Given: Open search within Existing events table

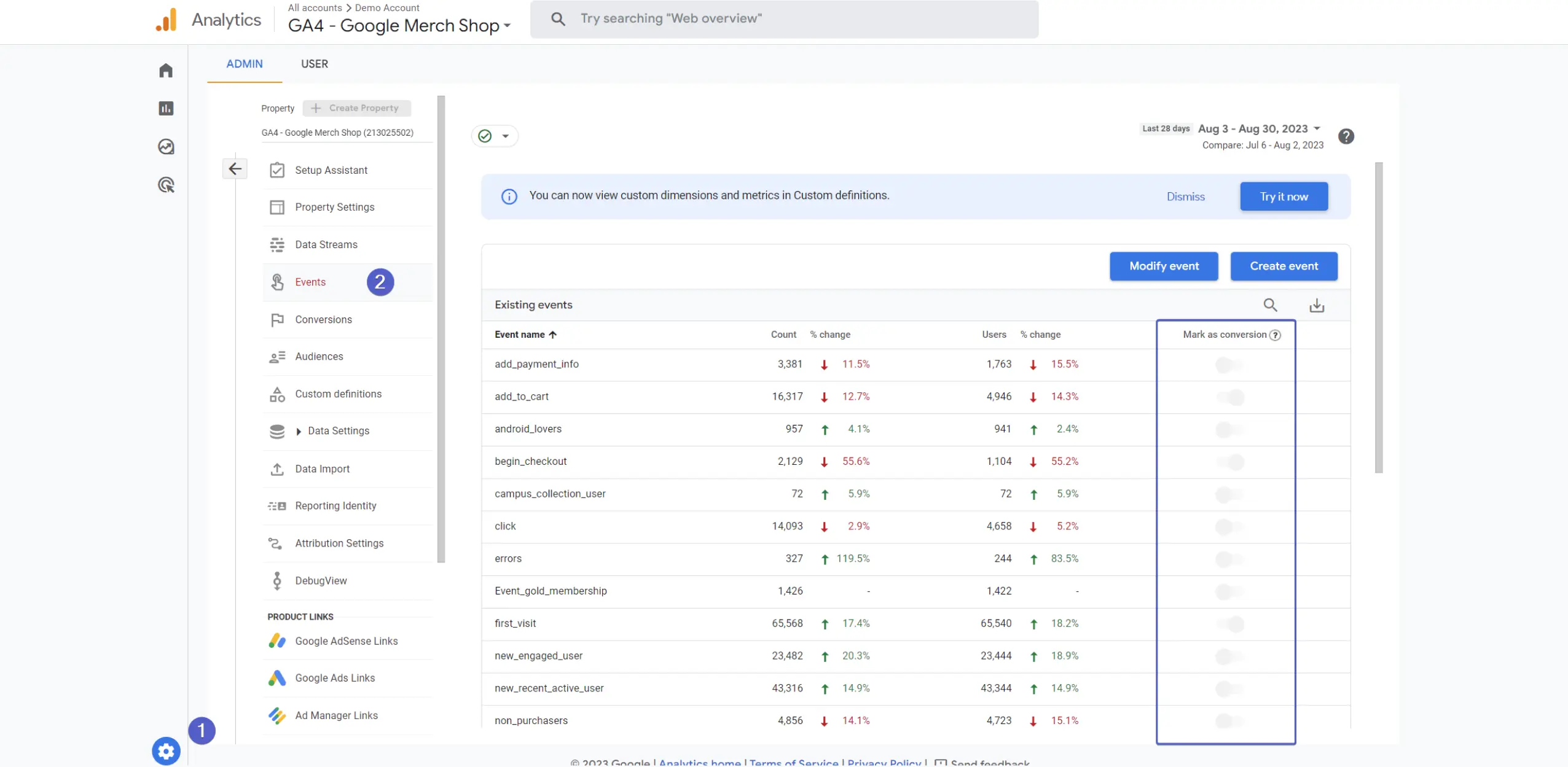Looking at the screenshot, I should pos(1269,305).
